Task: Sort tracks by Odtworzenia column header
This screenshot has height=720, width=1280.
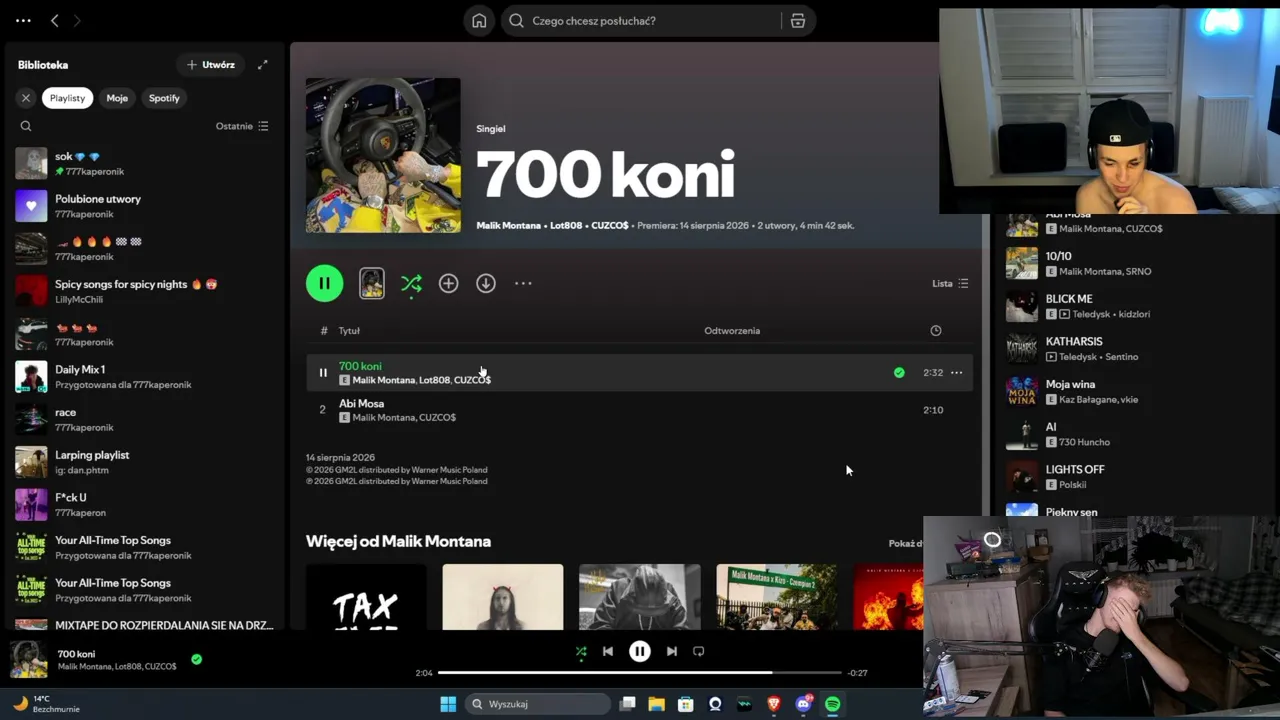Action: coord(732,331)
